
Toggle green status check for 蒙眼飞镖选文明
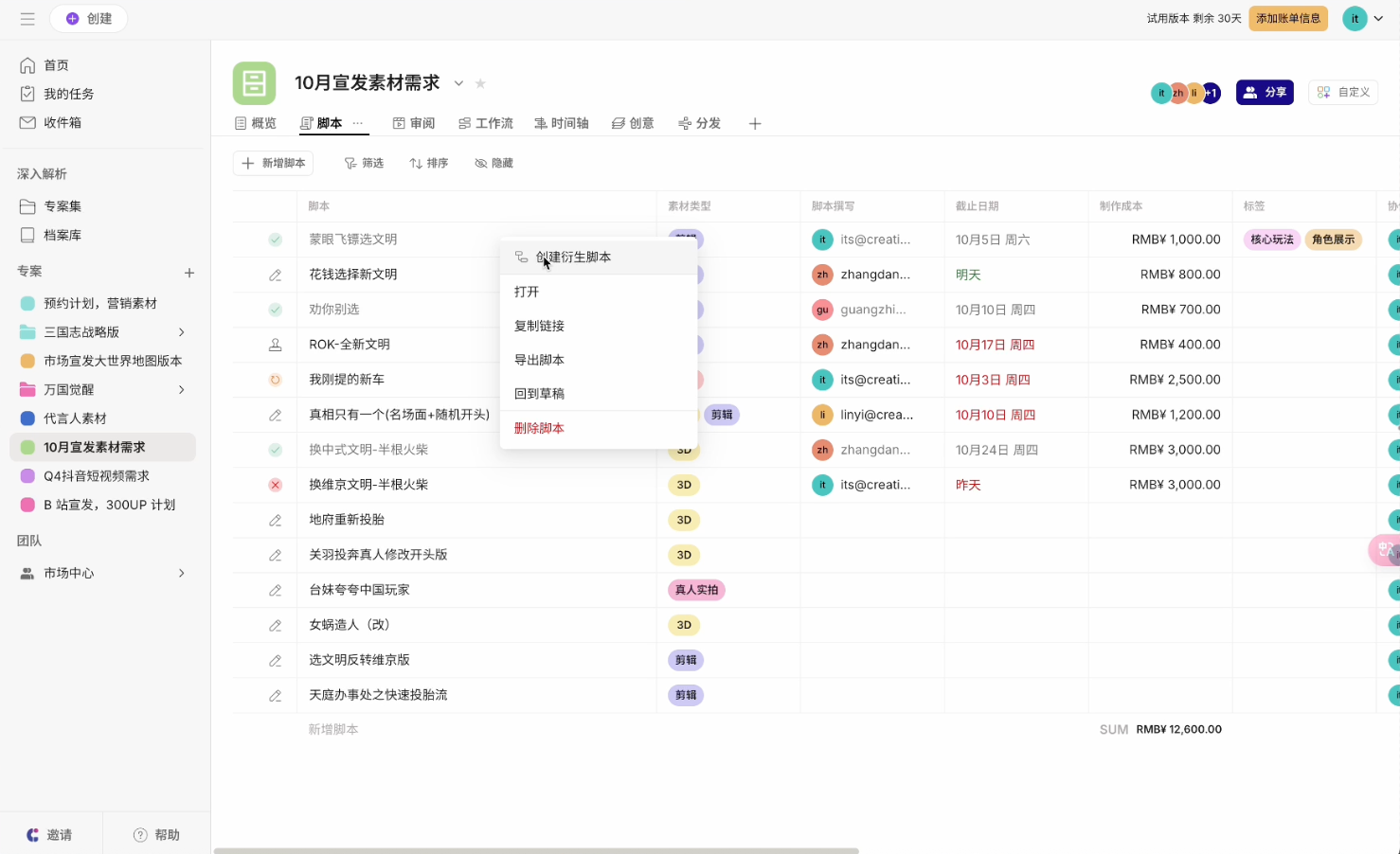pyautogui.click(x=275, y=240)
